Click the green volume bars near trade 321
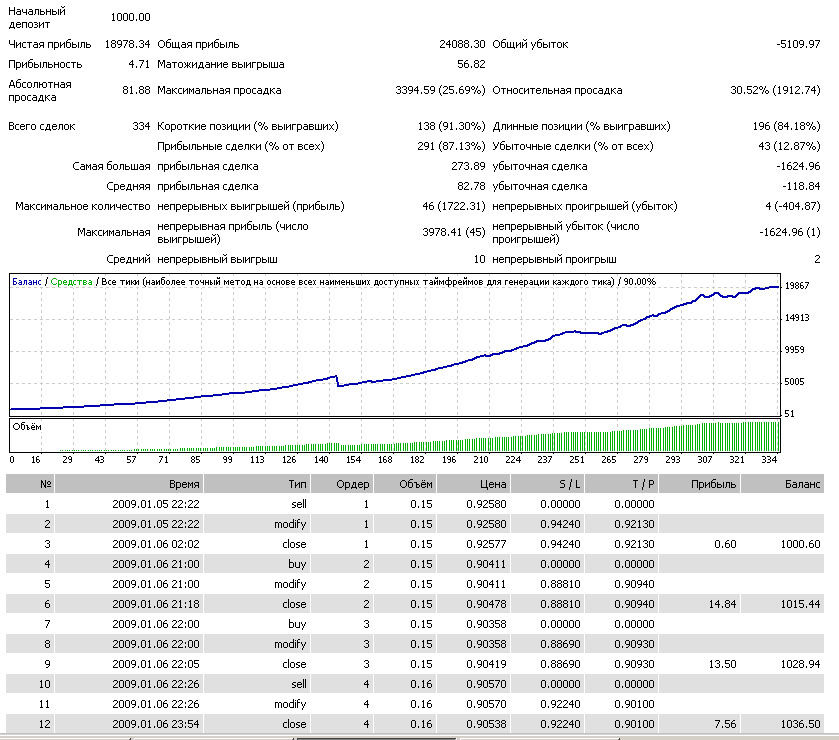 pyautogui.click(x=737, y=437)
